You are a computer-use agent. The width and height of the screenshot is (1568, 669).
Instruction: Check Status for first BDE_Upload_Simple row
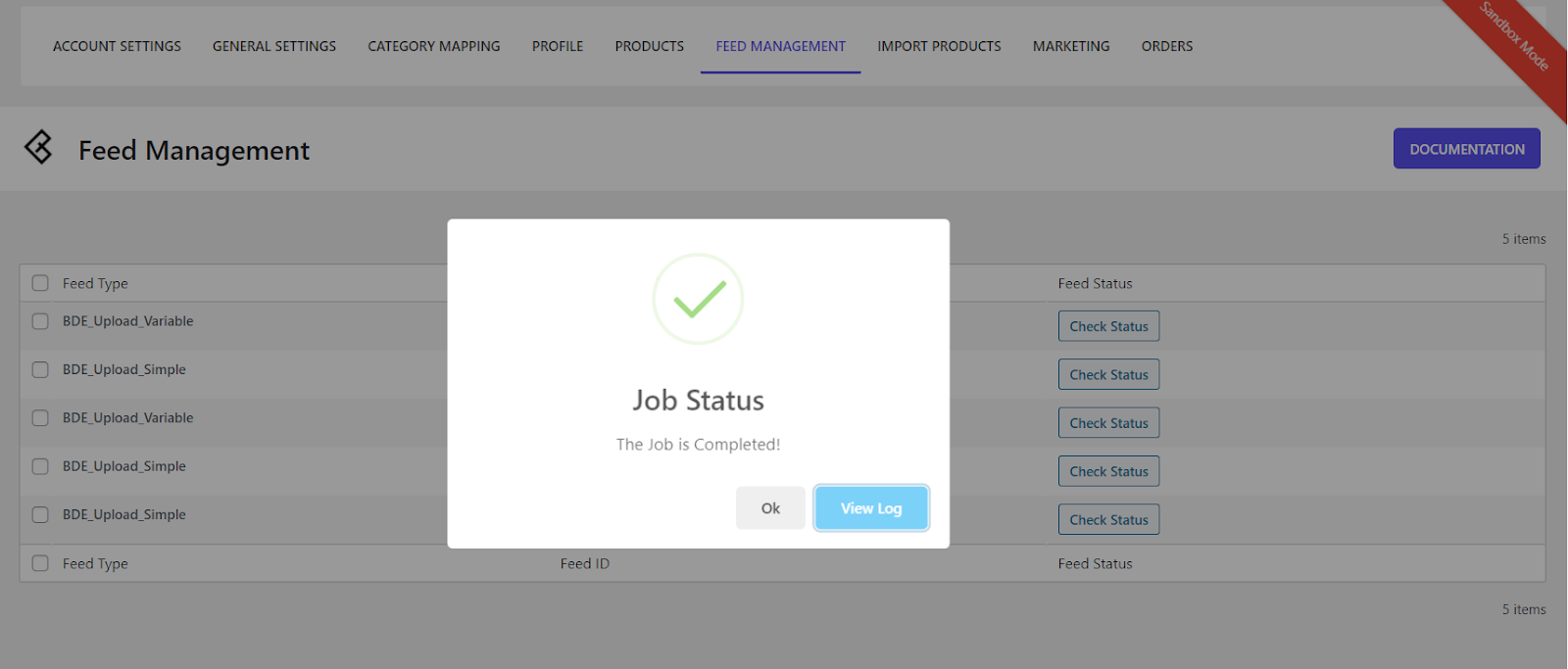(x=1108, y=374)
